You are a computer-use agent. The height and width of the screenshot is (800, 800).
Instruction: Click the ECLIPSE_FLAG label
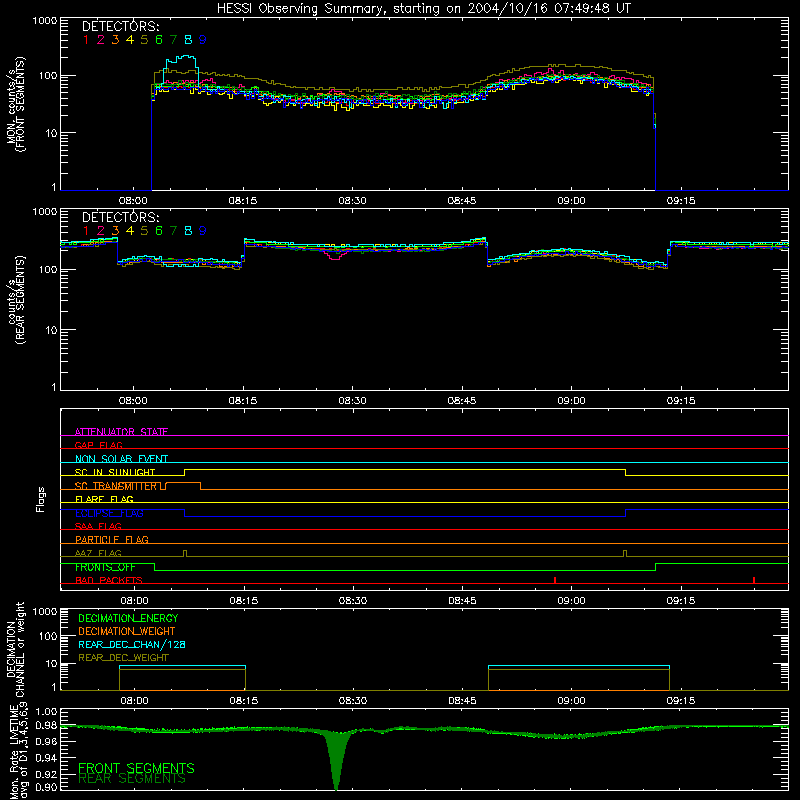coord(109,513)
